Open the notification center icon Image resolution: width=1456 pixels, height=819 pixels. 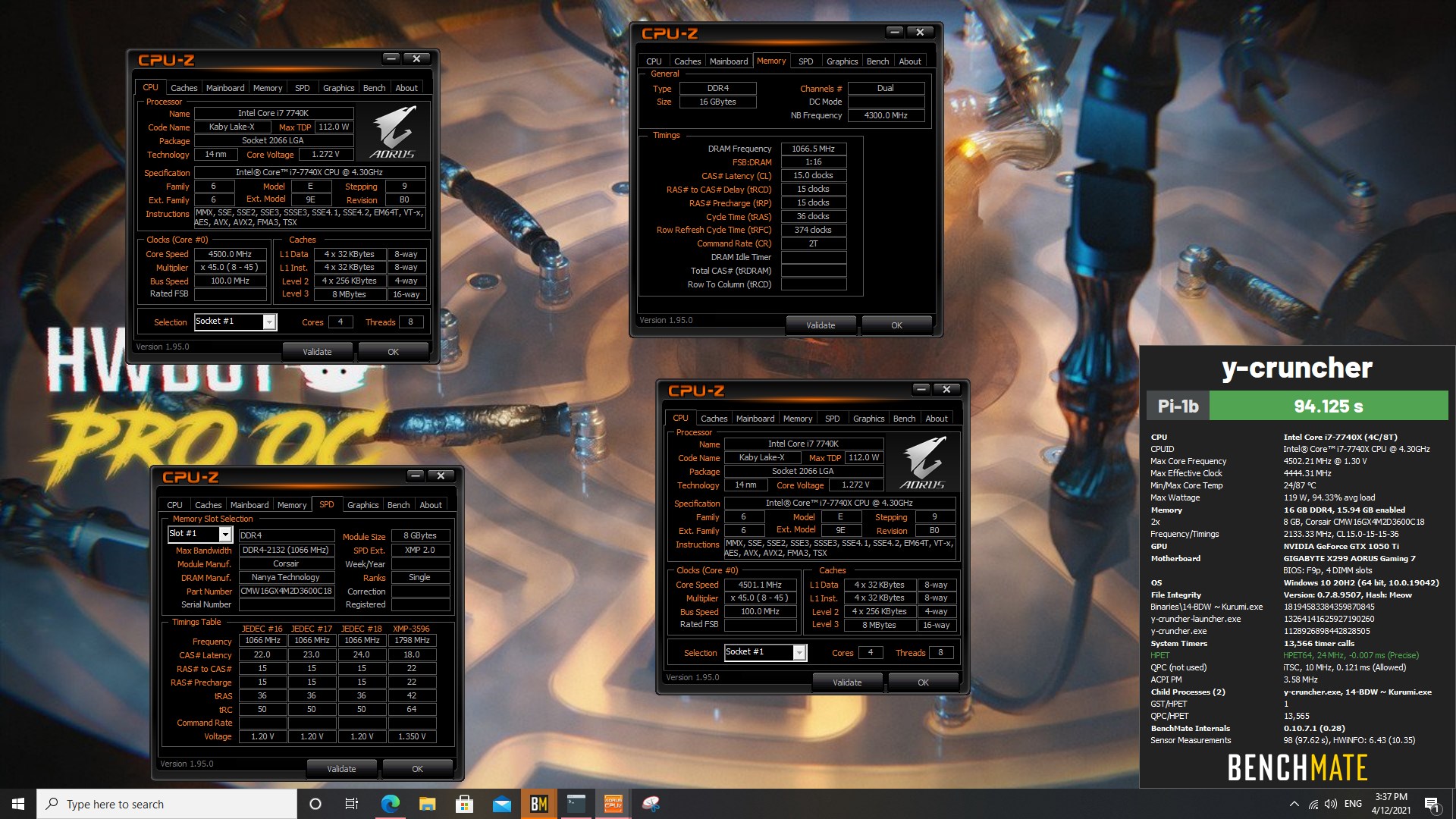1432,804
